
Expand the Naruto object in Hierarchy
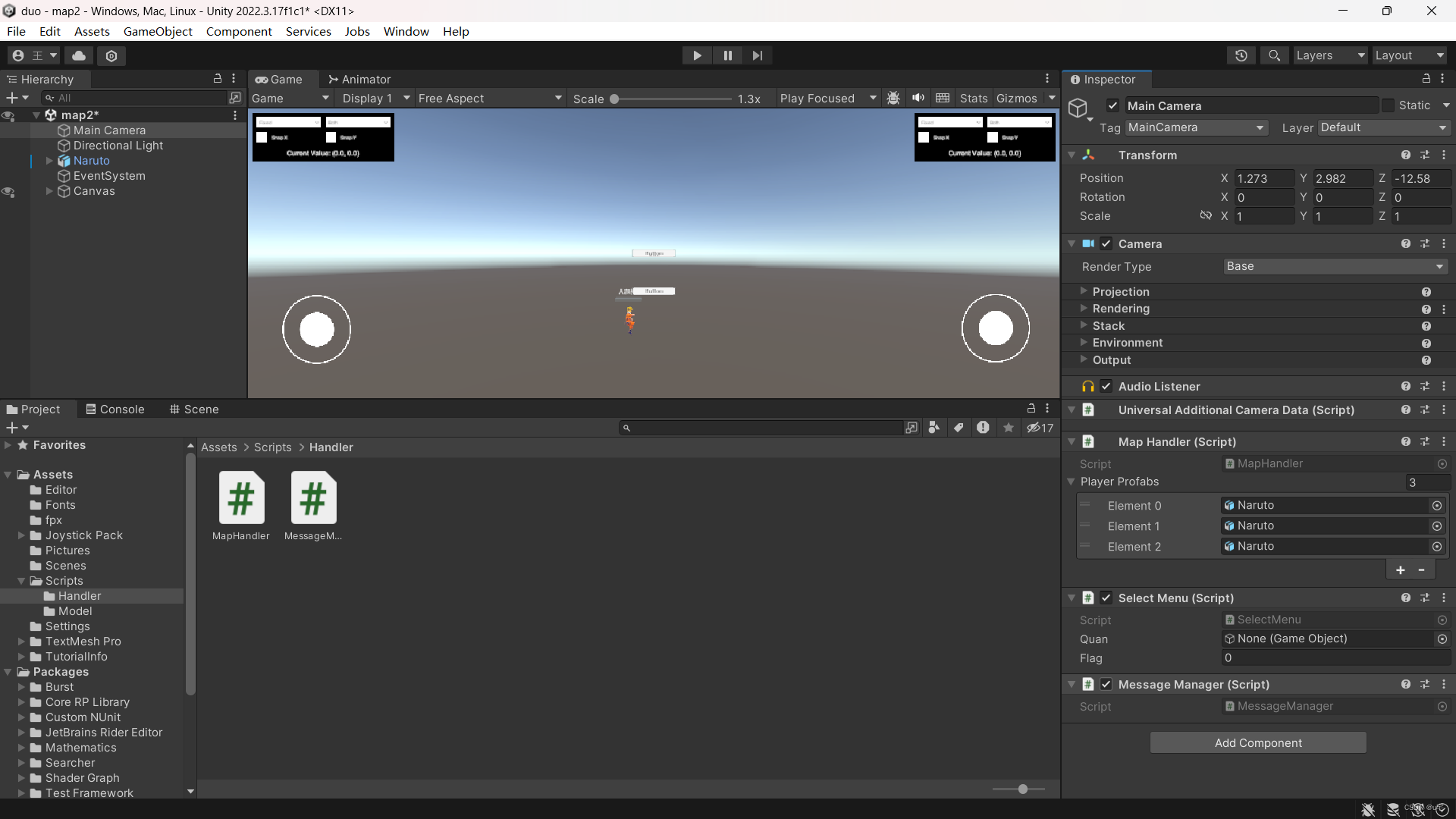49,161
